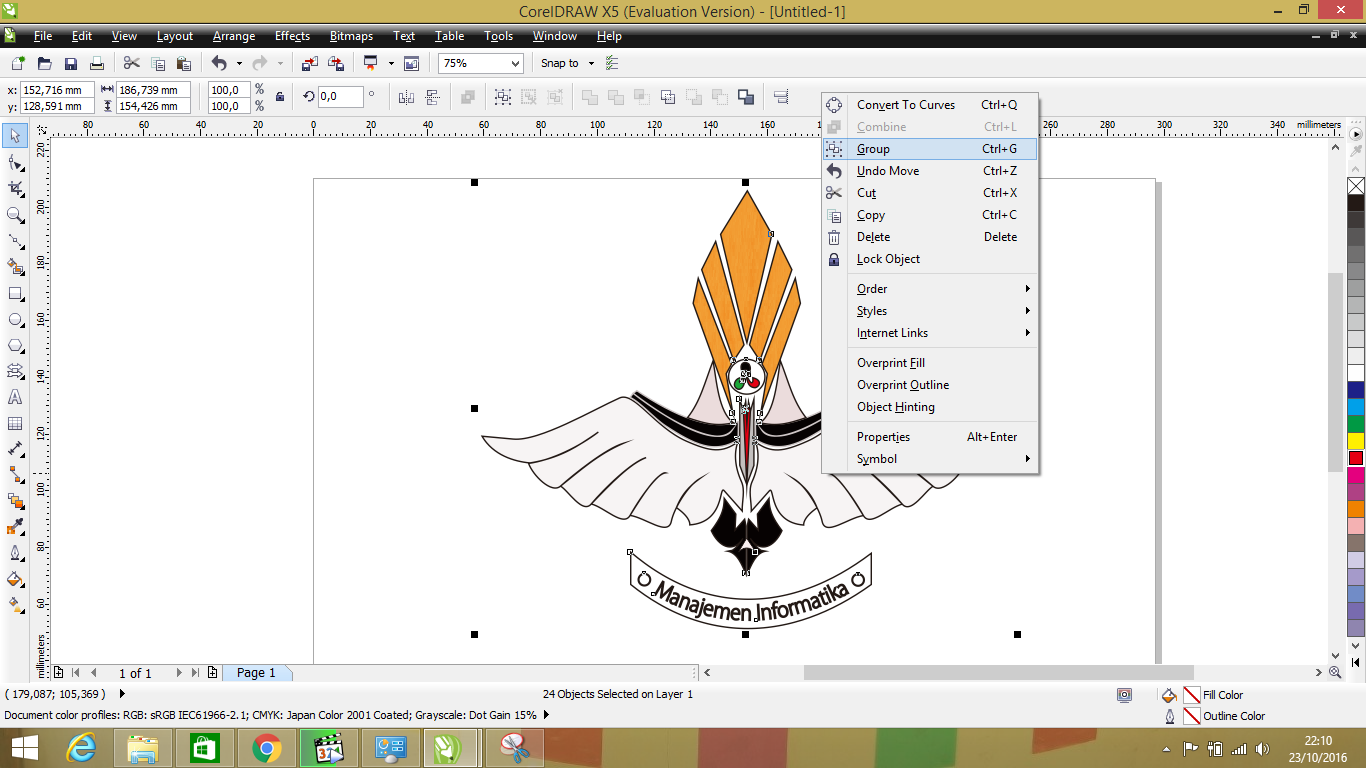Select Lock Object in context menu

[930, 259]
